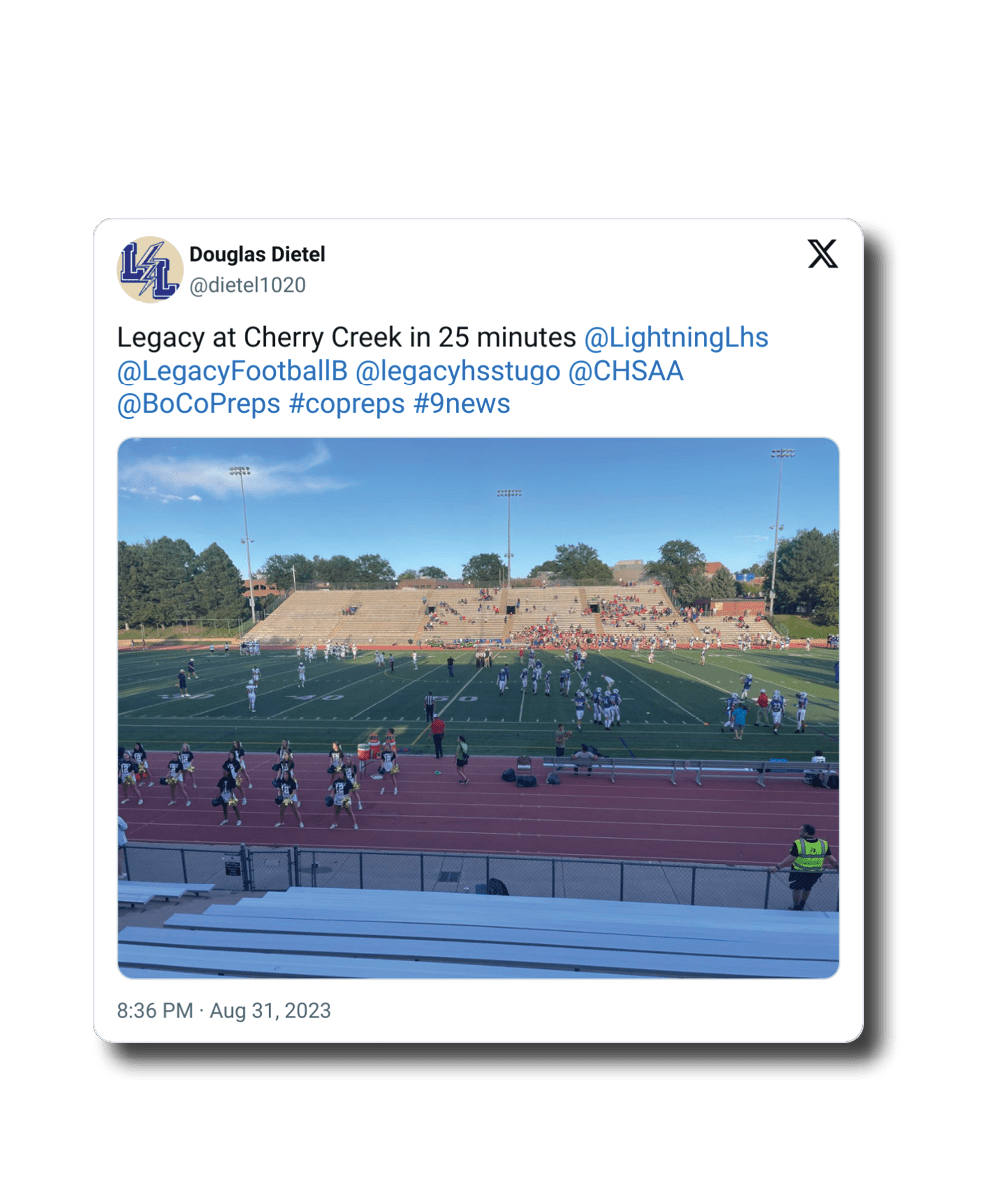Open the attached stadium photo
The image size is (996, 1177).
[x=478, y=708]
